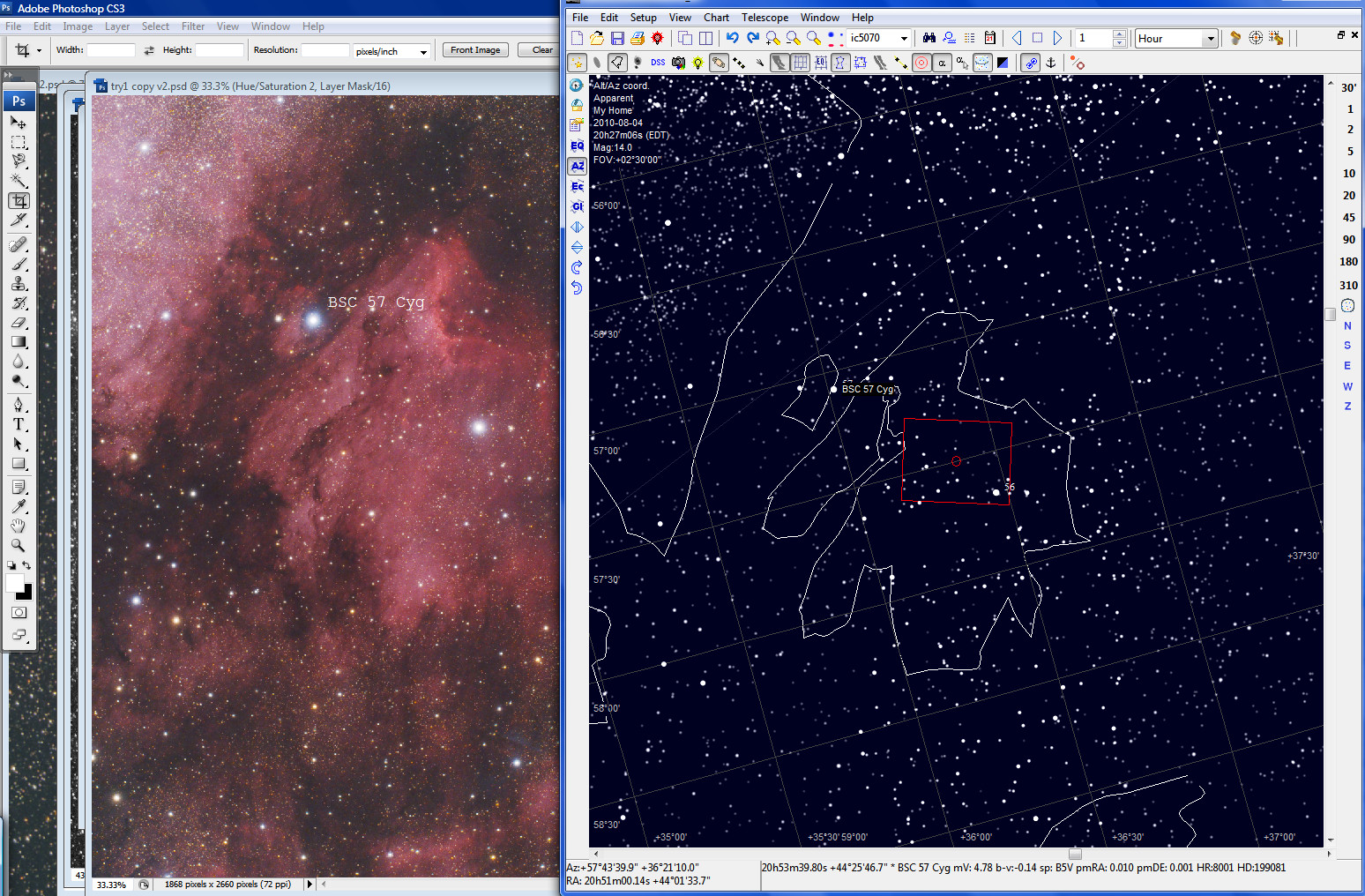Click the Save chart floppy icon
1365x896 pixels.
[617, 38]
